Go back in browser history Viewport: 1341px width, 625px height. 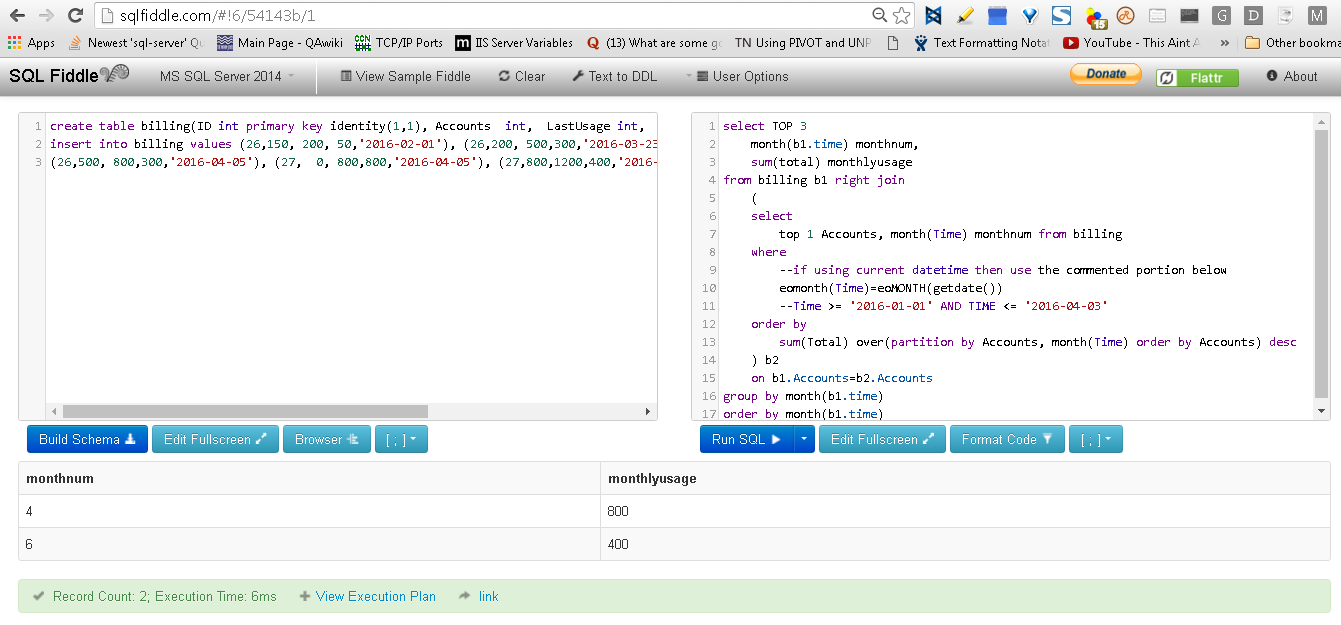click(x=17, y=16)
